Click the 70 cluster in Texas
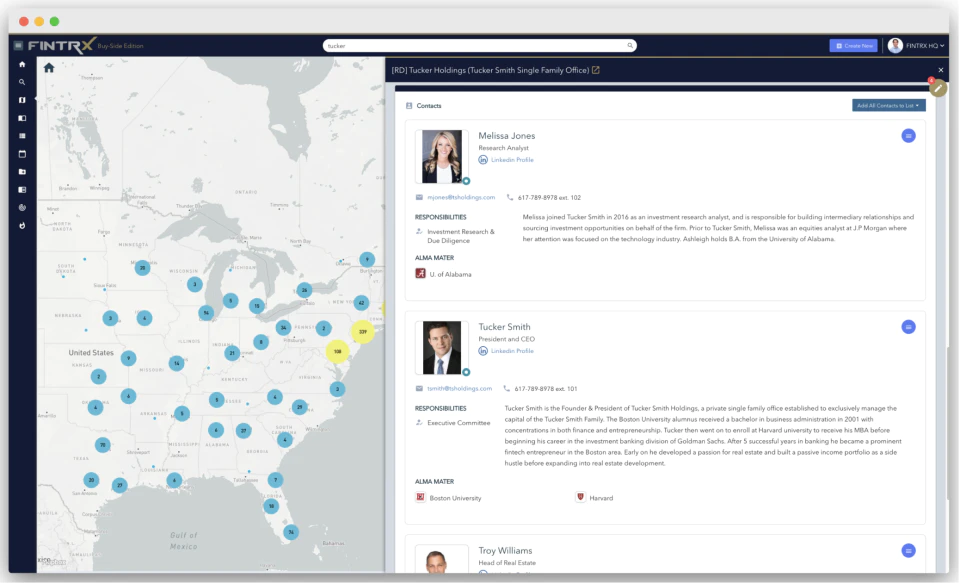Screen dimensions: 960x583 point(102,445)
